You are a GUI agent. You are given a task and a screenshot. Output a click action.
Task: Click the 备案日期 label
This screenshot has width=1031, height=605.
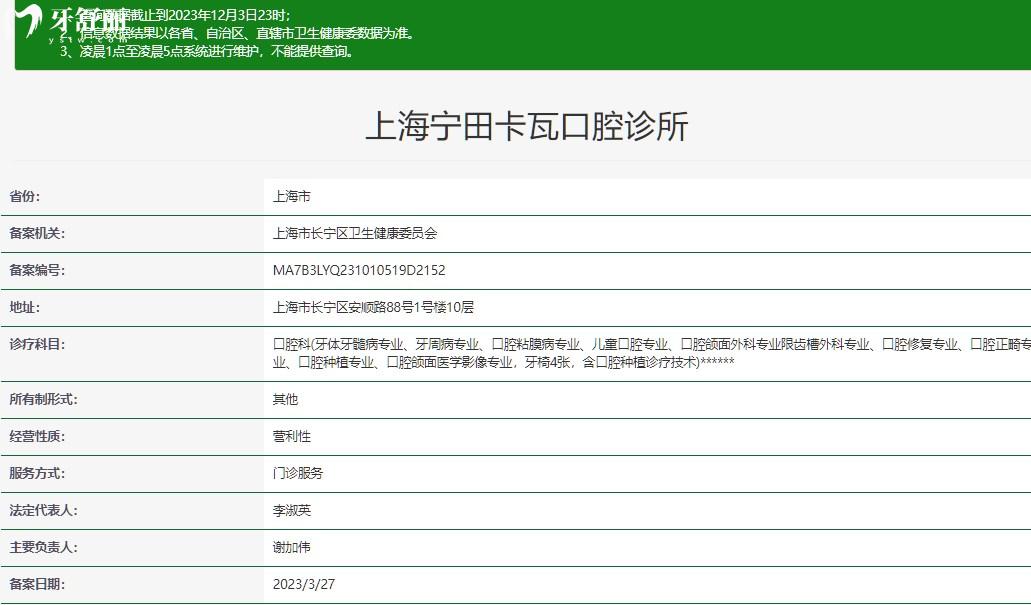(37, 583)
